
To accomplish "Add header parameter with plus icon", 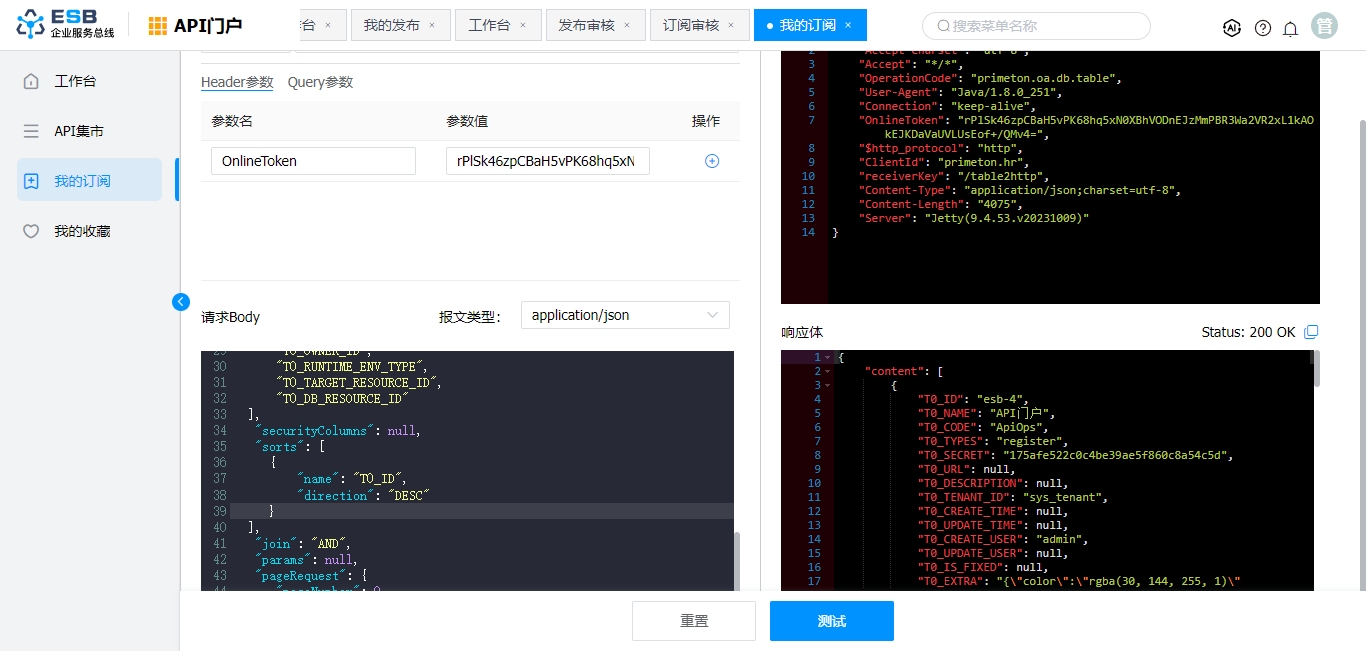I will 712,161.
